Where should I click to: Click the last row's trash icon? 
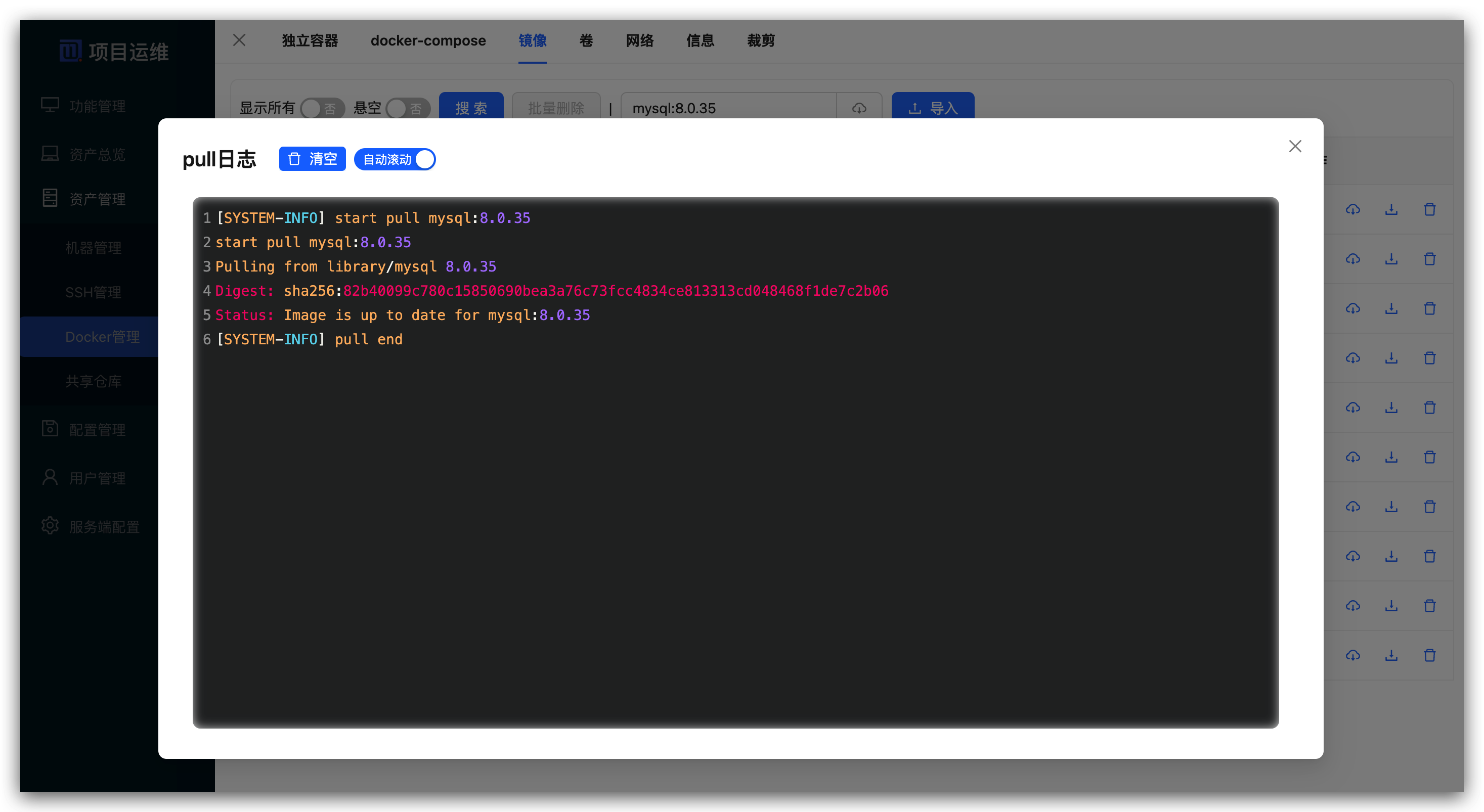tap(1429, 655)
